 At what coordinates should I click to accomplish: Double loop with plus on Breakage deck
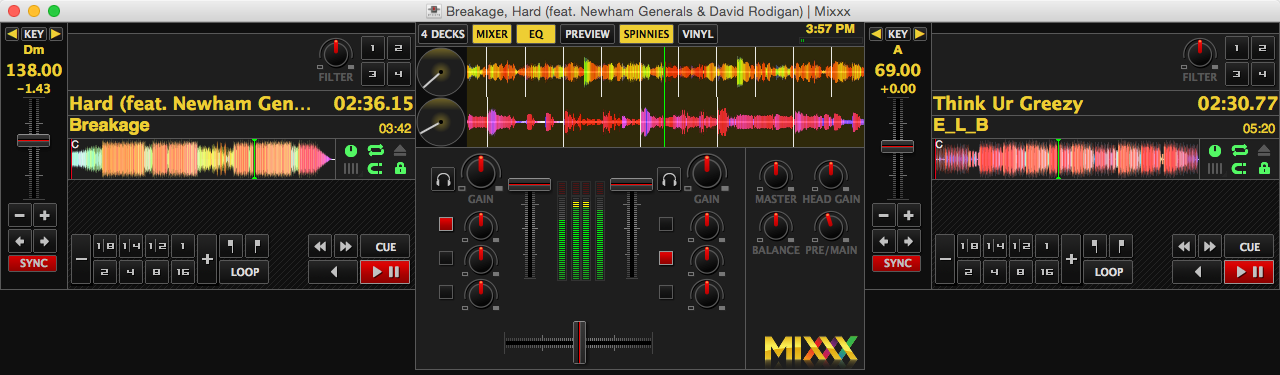(x=207, y=259)
